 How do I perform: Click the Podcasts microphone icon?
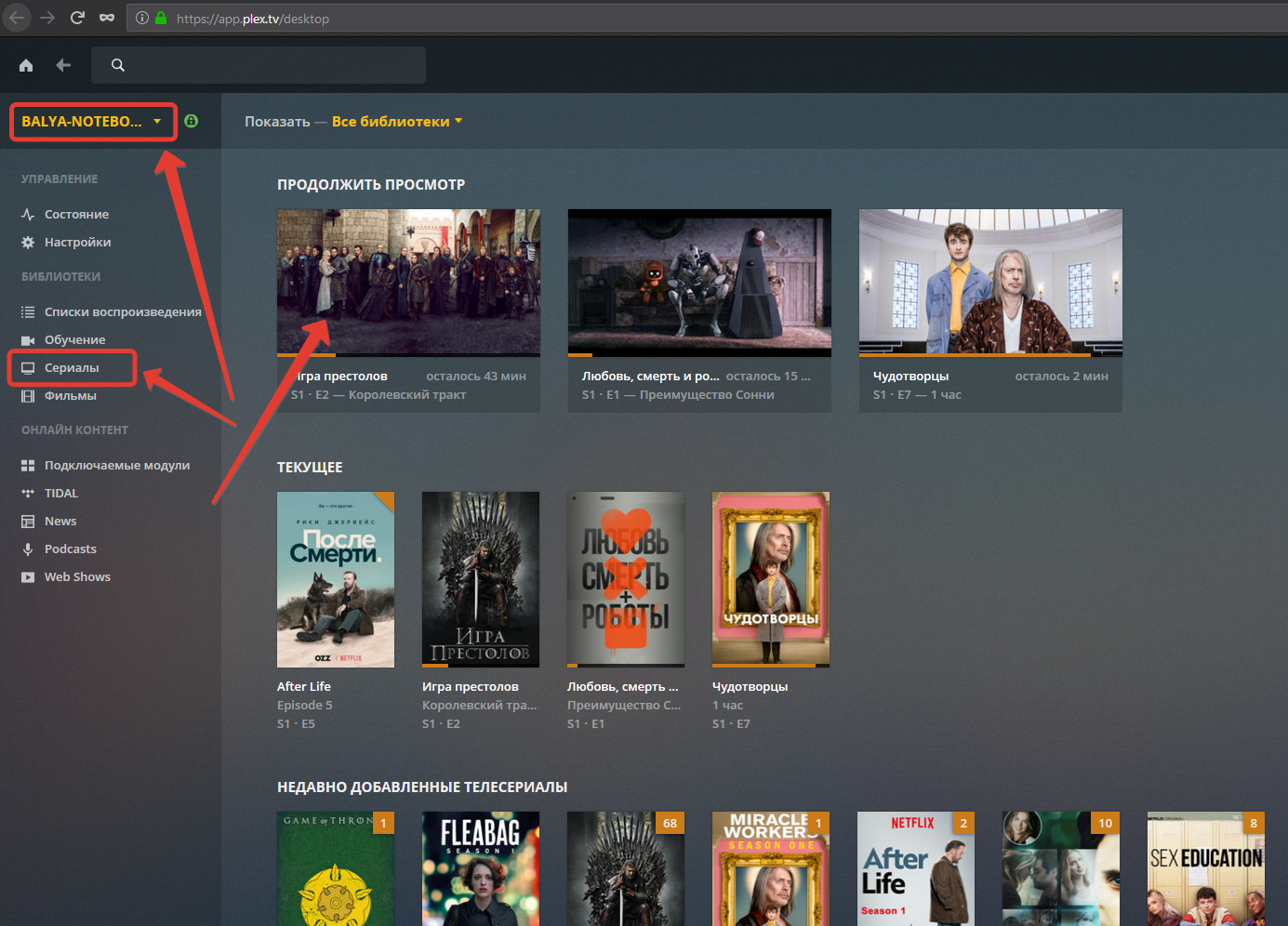pos(28,549)
